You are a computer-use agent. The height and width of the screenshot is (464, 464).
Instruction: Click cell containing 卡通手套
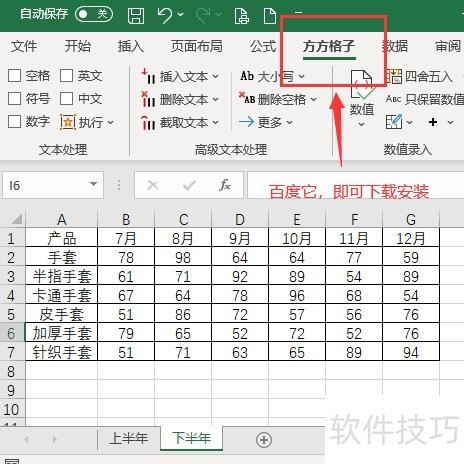(x=62, y=295)
